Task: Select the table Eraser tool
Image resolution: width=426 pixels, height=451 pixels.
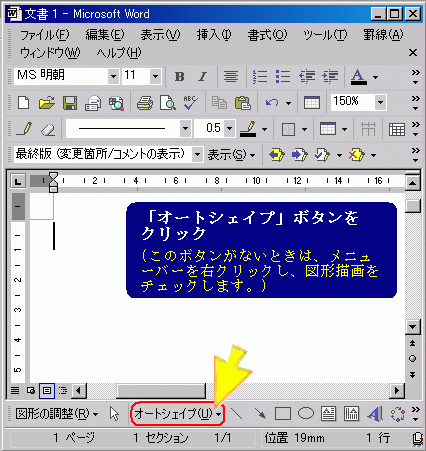Action: pos(48,129)
